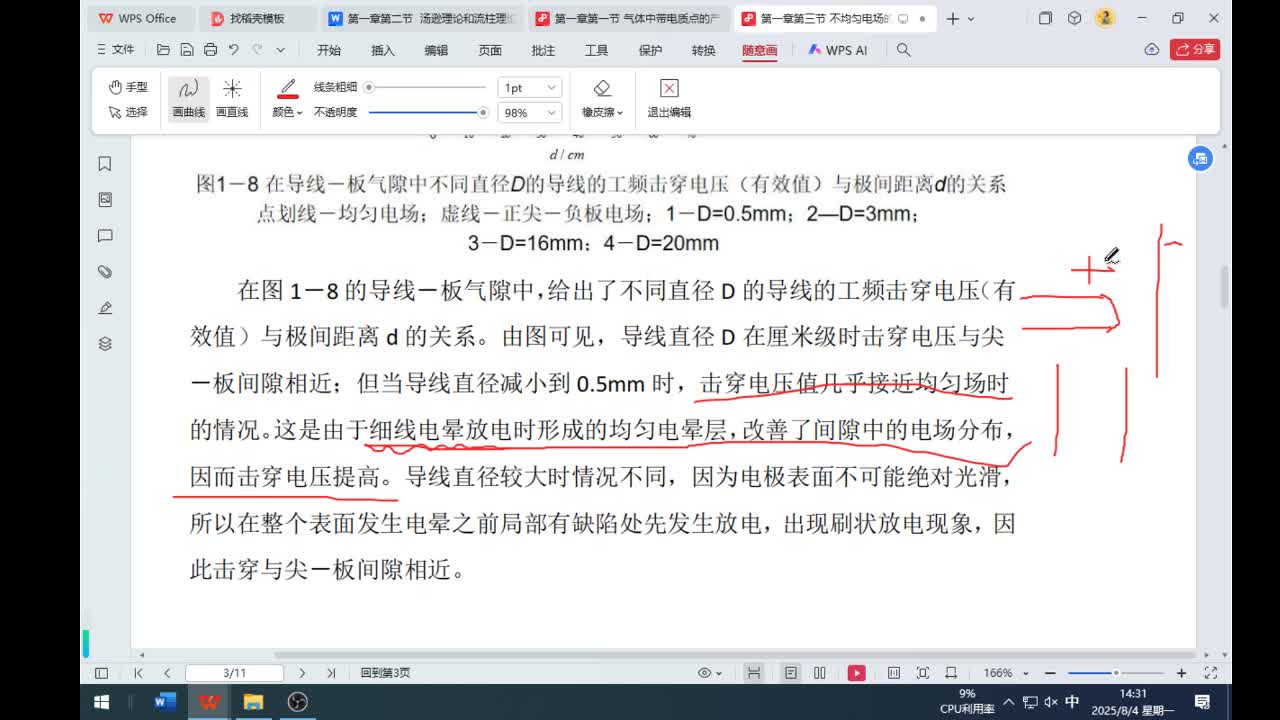Open the comments panel in left sidebar
Viewport: 1280px width, 720px height.
(105, 236)
